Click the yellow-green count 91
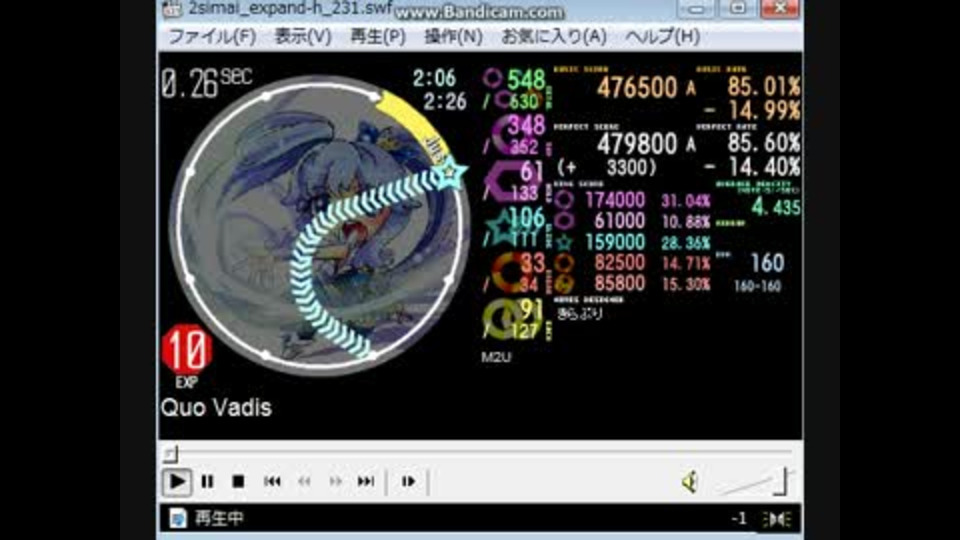 (531, 309)
